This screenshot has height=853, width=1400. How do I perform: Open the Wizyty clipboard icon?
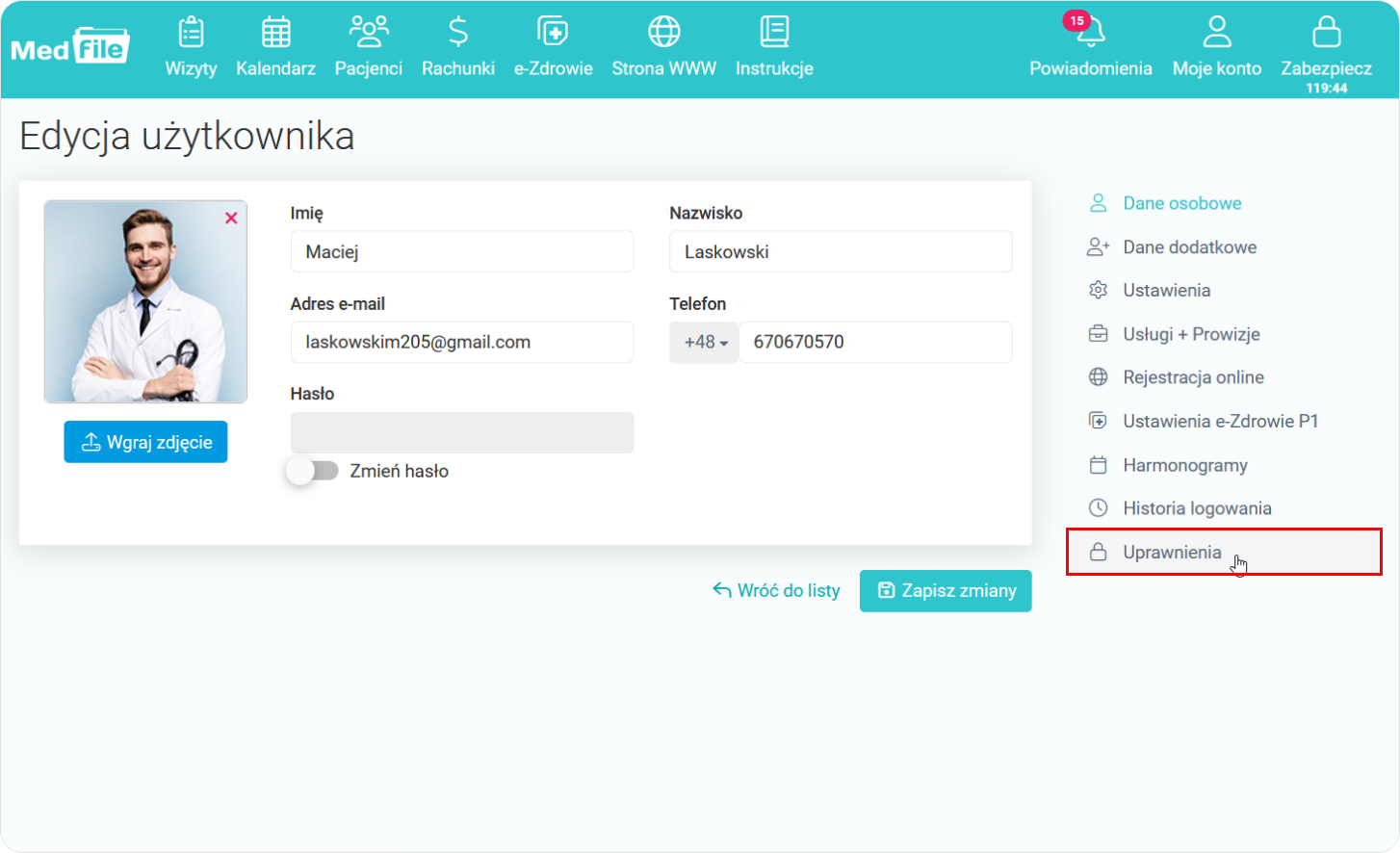[x=191, y=33]
